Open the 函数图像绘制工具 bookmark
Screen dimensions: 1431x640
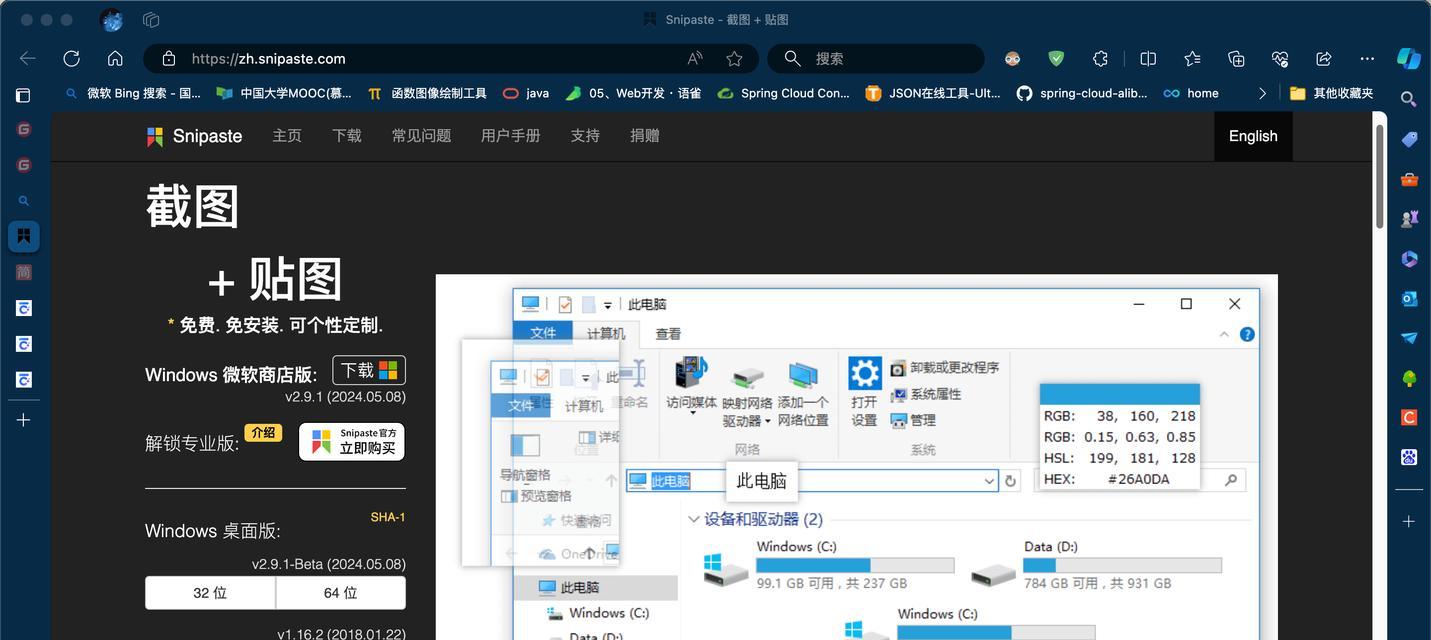[427, 93]
